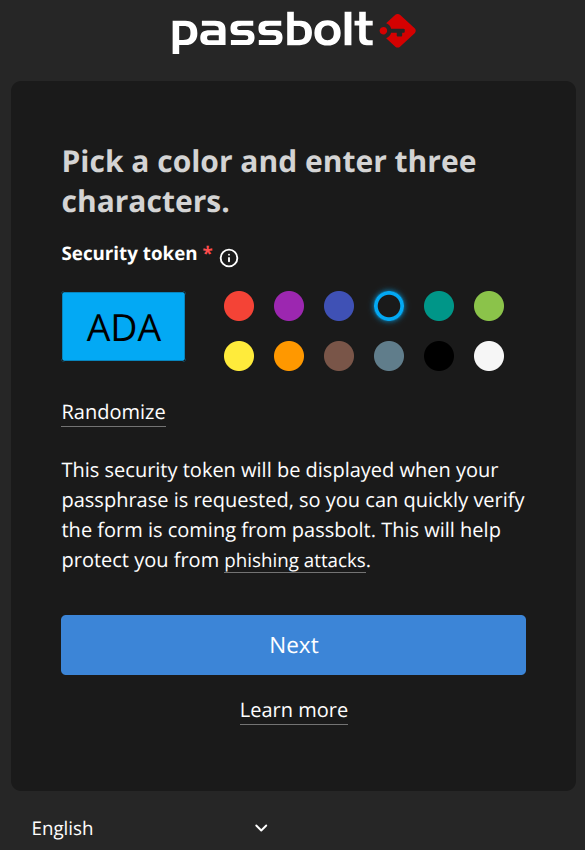Click the currently selected cyan color swatch
This screenshot has height=850, width=585.
[x=389, y=306]
